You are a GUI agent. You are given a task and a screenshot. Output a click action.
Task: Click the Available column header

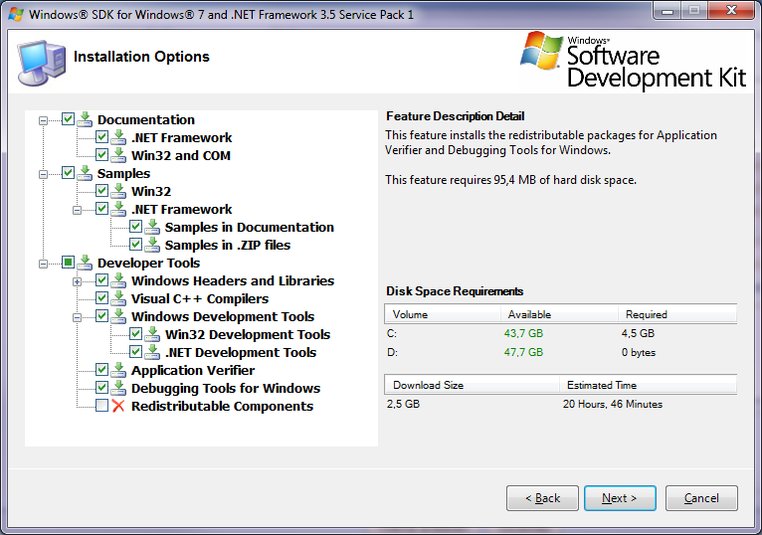tap(559, 314)
